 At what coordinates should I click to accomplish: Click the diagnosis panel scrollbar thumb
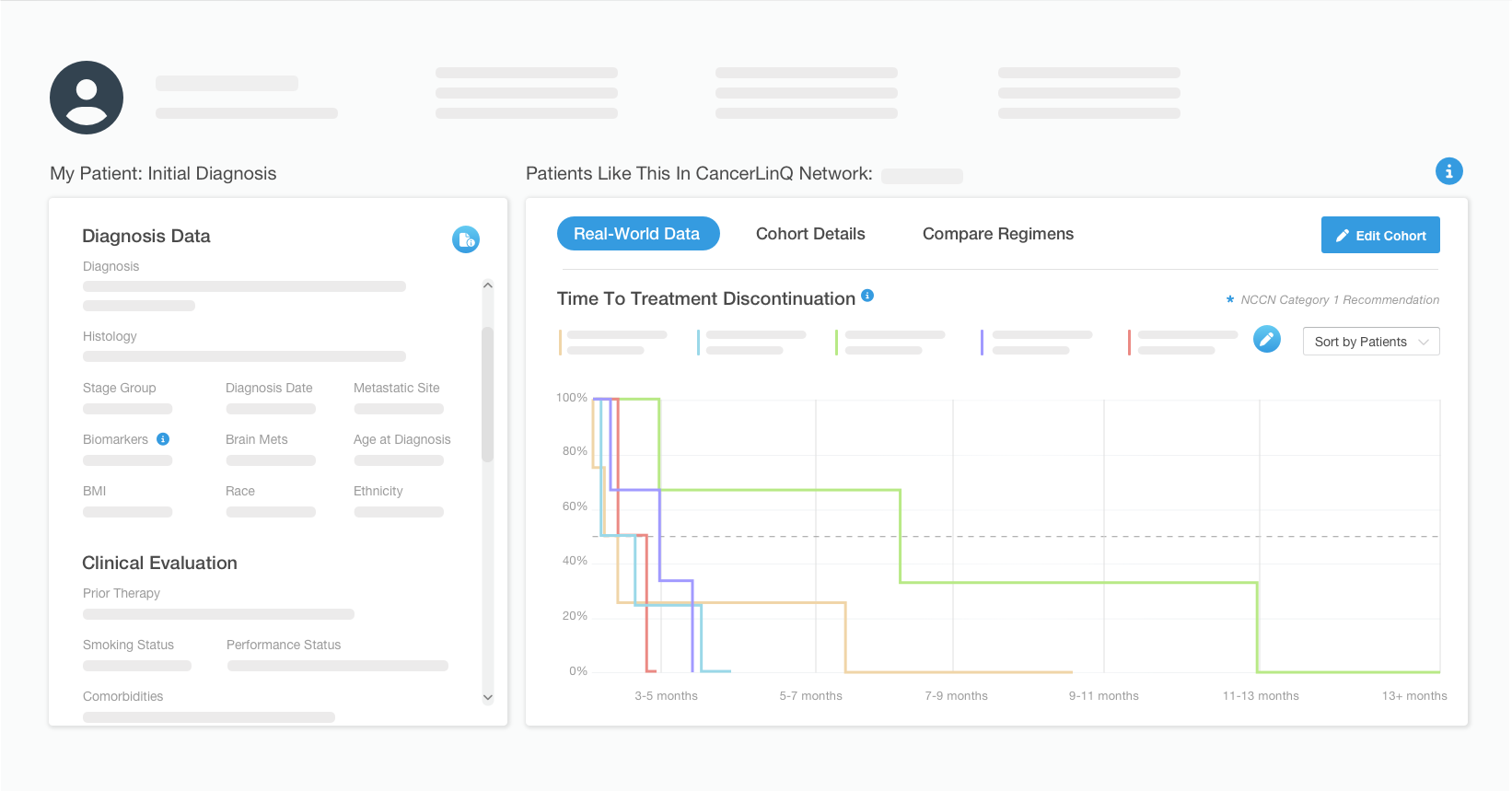click(x=488, y=394)
